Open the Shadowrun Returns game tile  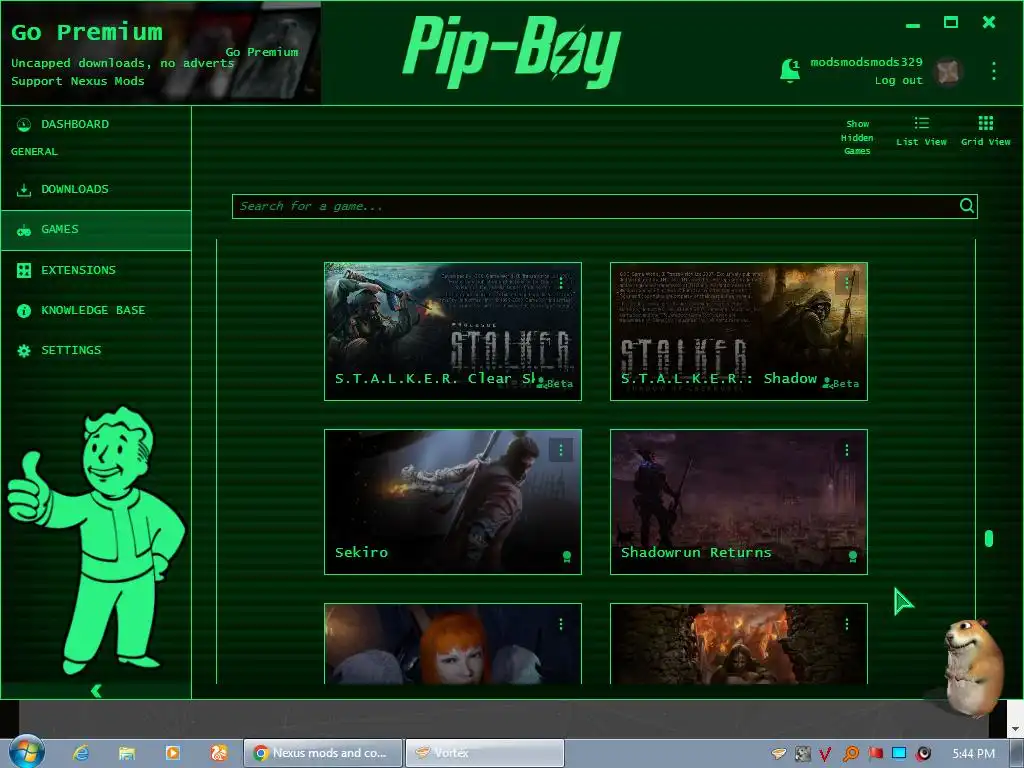point(739,502)
